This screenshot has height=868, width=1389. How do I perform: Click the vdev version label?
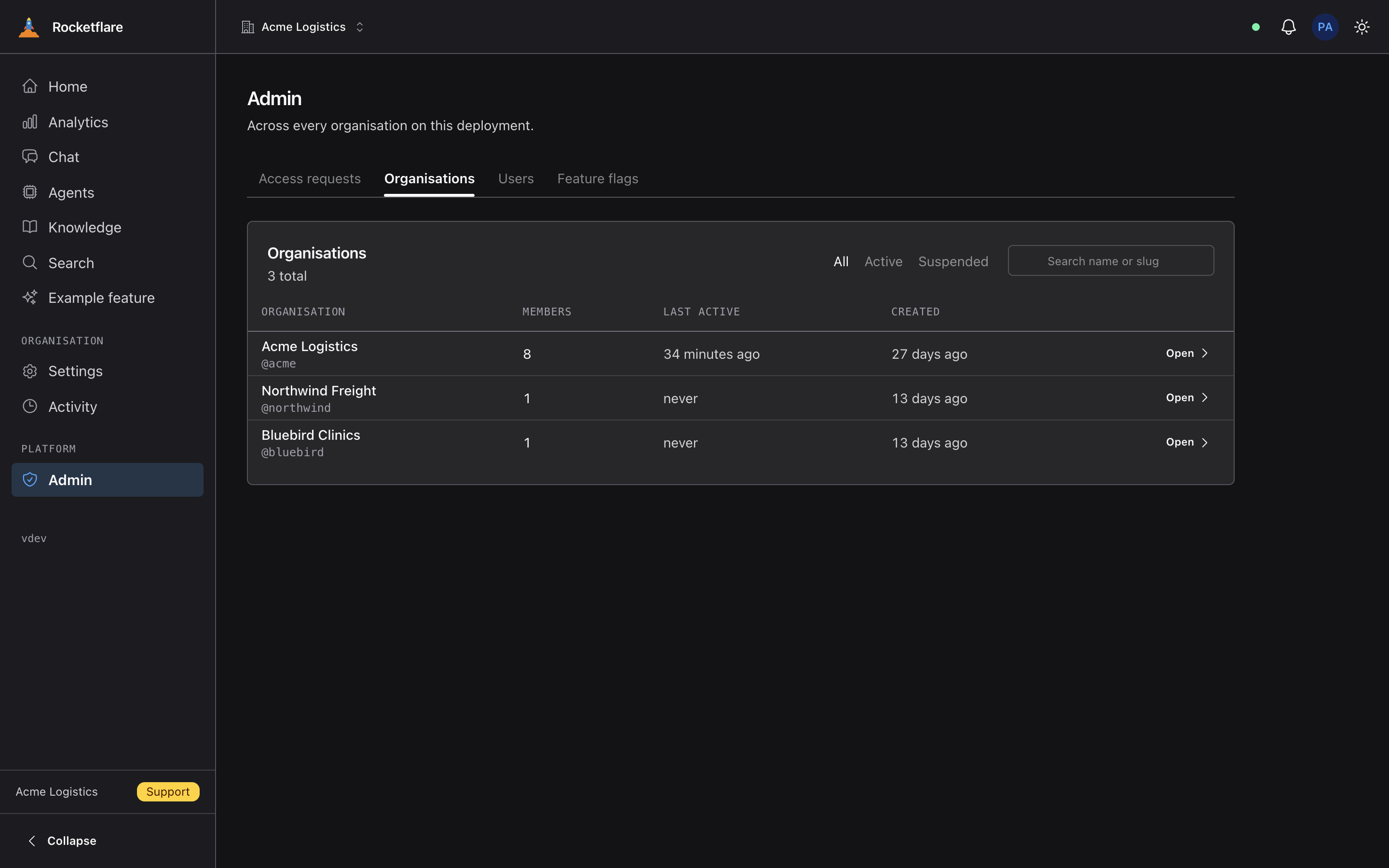(x=34, y=539)
